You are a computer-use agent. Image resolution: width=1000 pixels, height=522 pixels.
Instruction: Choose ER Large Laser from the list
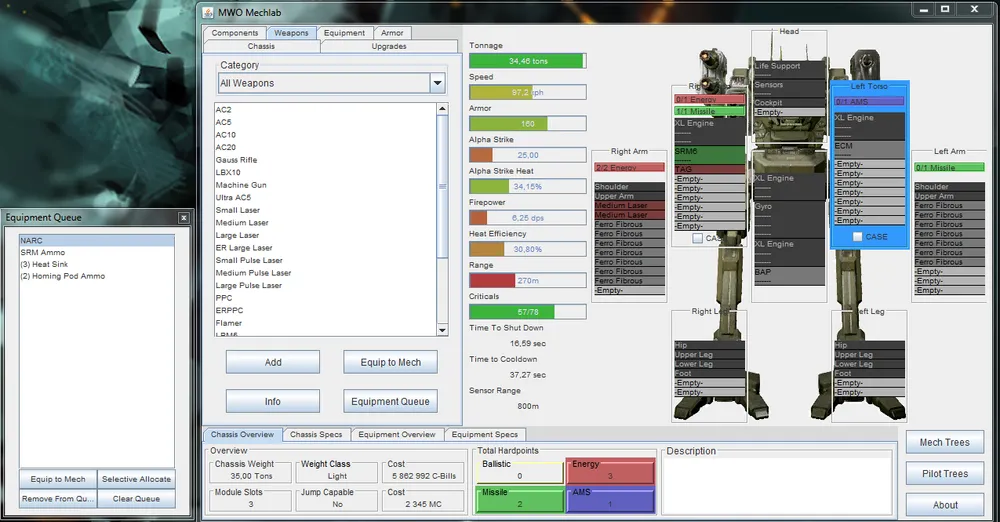pyautogui.click(x=244, y=248)
